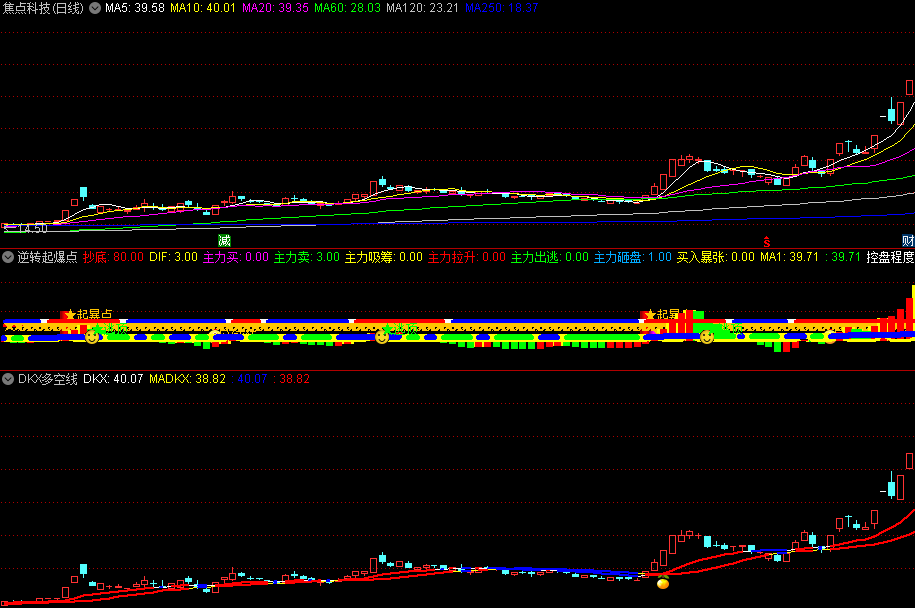This screenshot has width=915, height=608.
Task: Click the 控盘程度 label
Action: pyautogui.click(x=890, y=257)
